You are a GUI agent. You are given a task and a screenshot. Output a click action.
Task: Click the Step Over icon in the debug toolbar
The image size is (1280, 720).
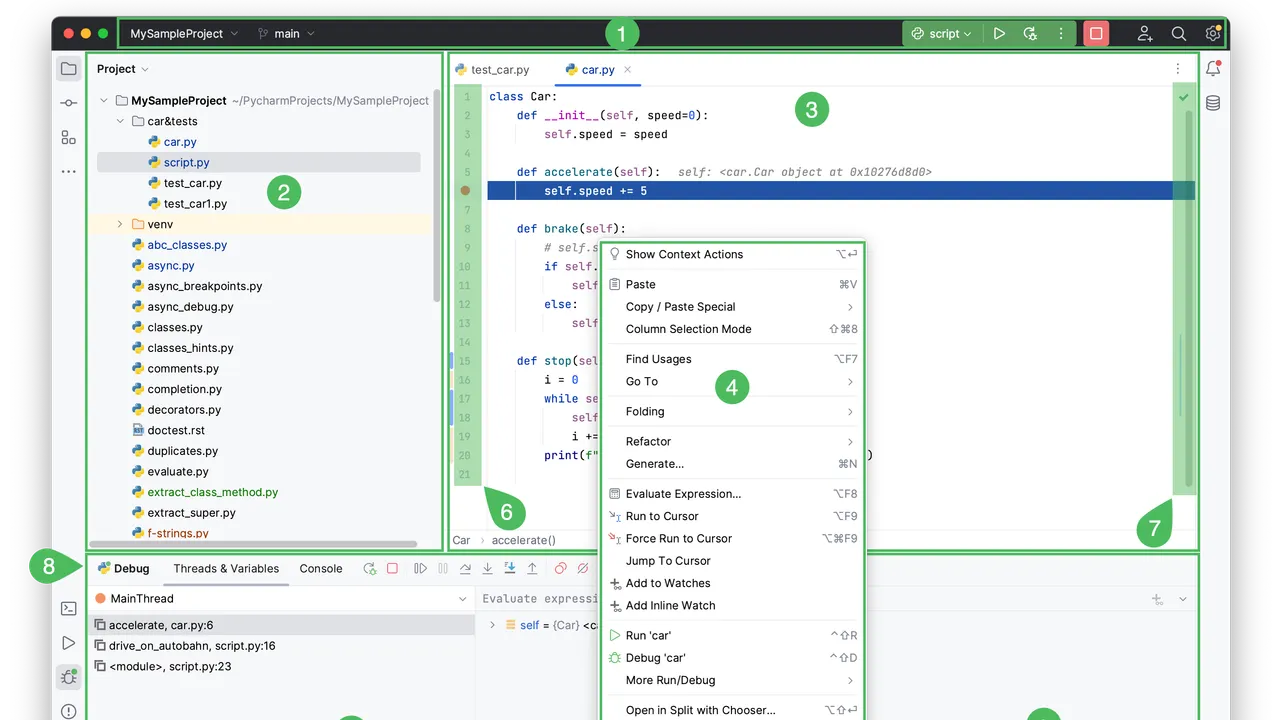(465, 568)
